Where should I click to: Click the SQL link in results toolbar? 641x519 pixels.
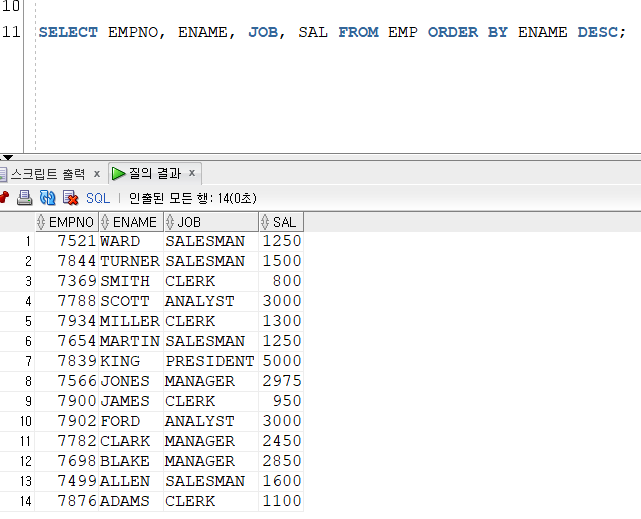click(x=98, y=198)
